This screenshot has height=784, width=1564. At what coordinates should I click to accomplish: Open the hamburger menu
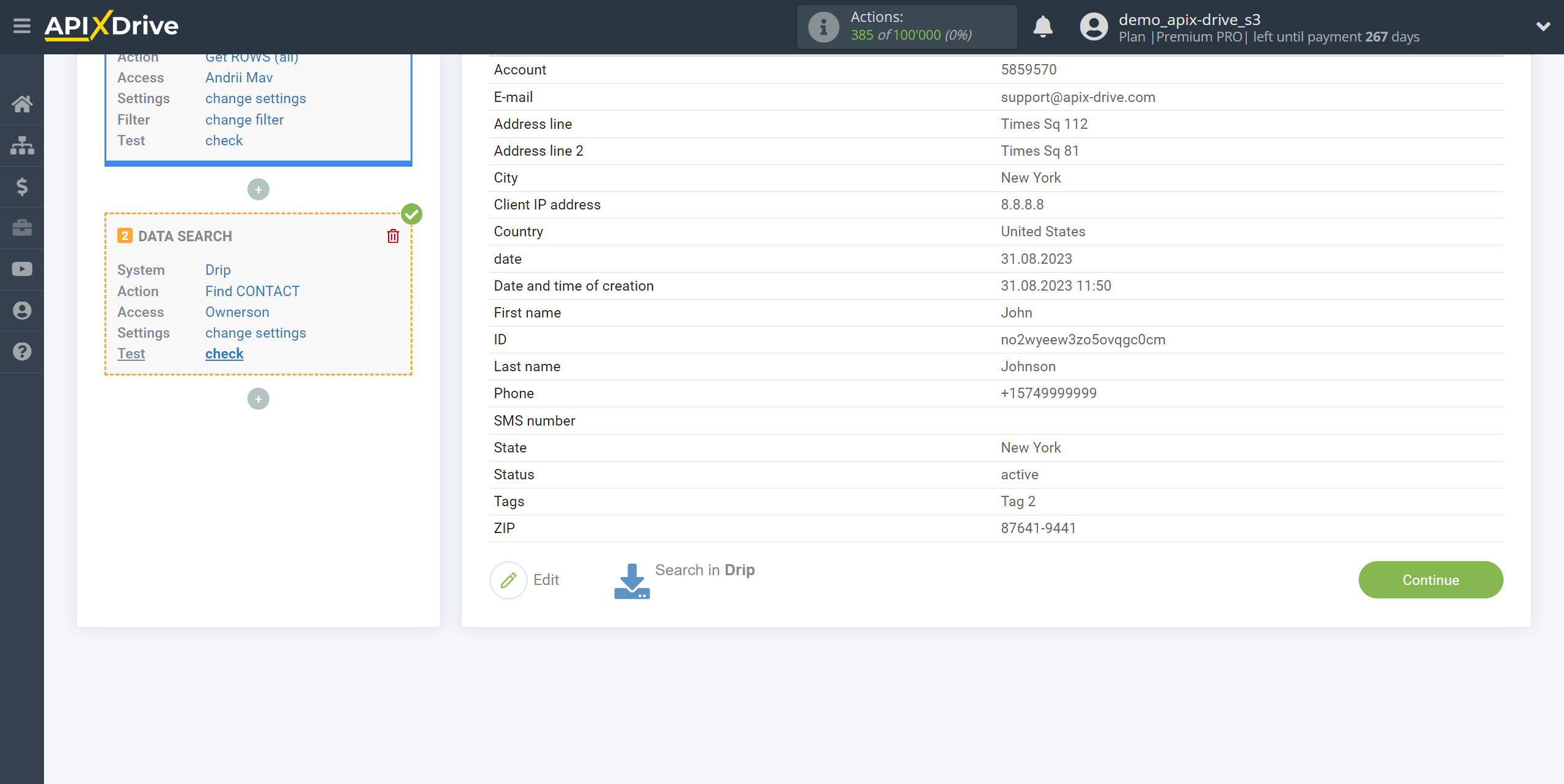22,26
